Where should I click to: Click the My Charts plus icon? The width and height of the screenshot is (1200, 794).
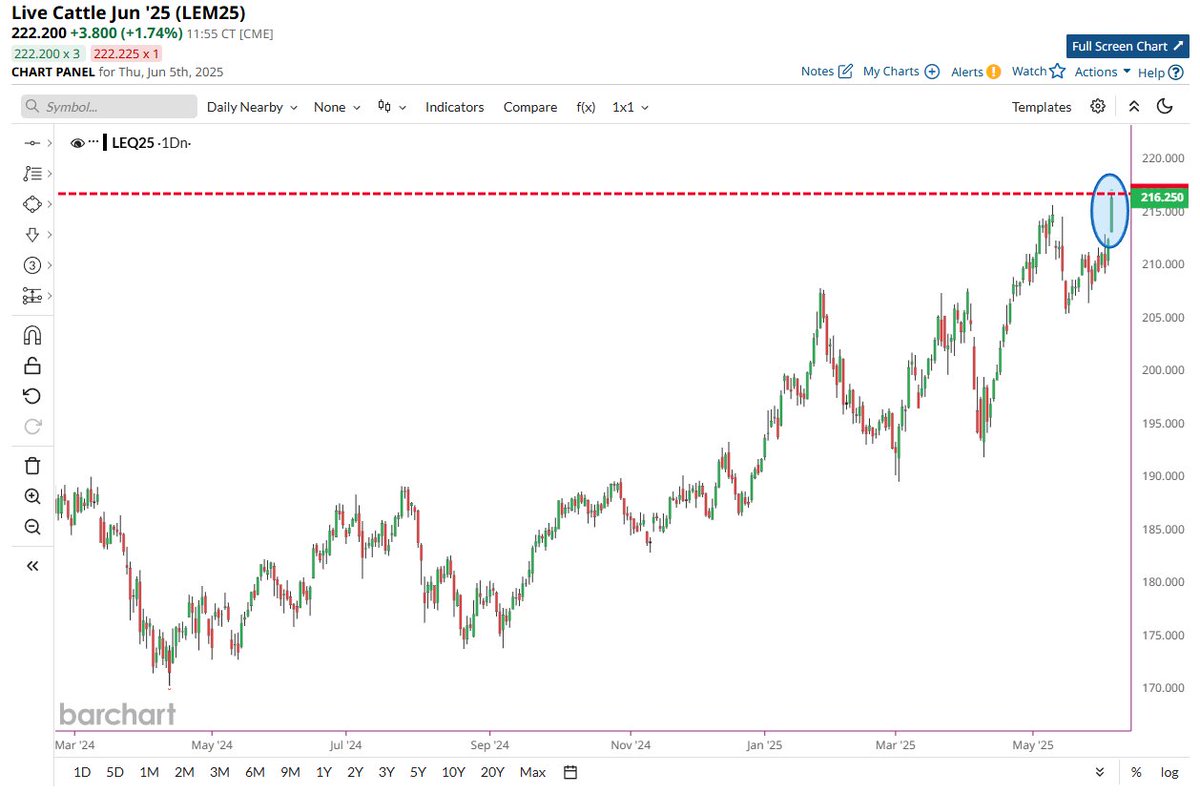click(x=932, y=71)
